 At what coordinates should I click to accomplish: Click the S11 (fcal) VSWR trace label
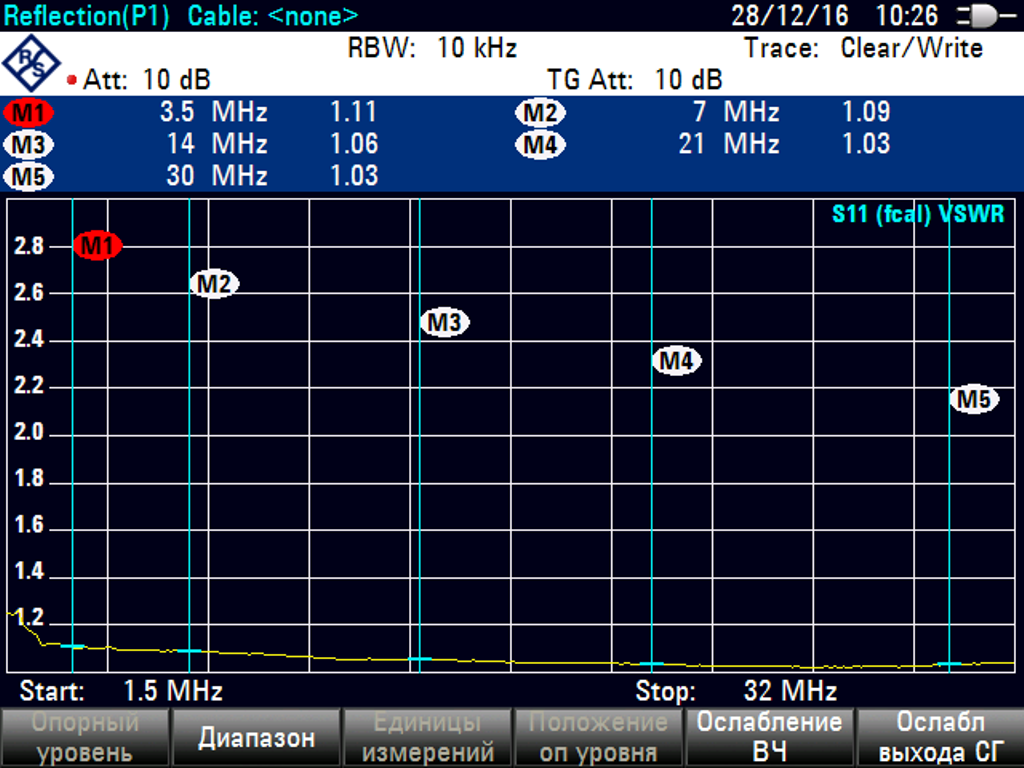(x=918, y=215)
